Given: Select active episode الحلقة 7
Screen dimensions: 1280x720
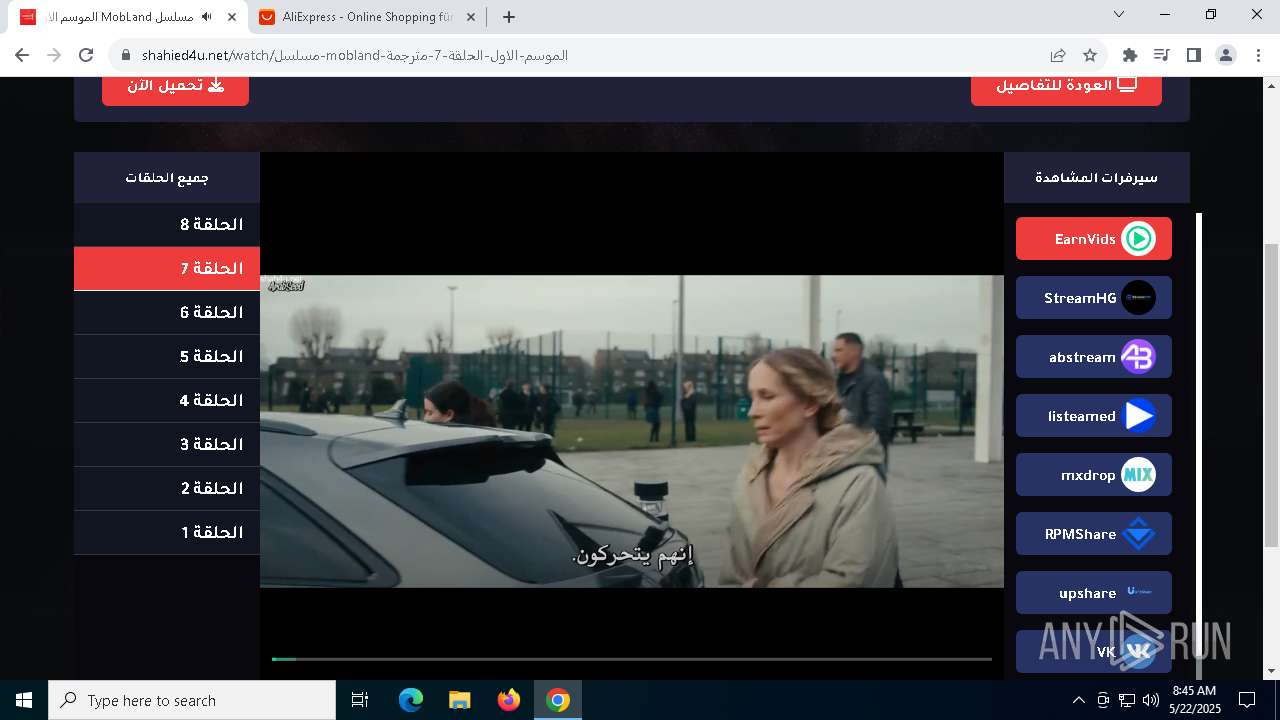Looking at the screenshot, I should click(167, 269).
